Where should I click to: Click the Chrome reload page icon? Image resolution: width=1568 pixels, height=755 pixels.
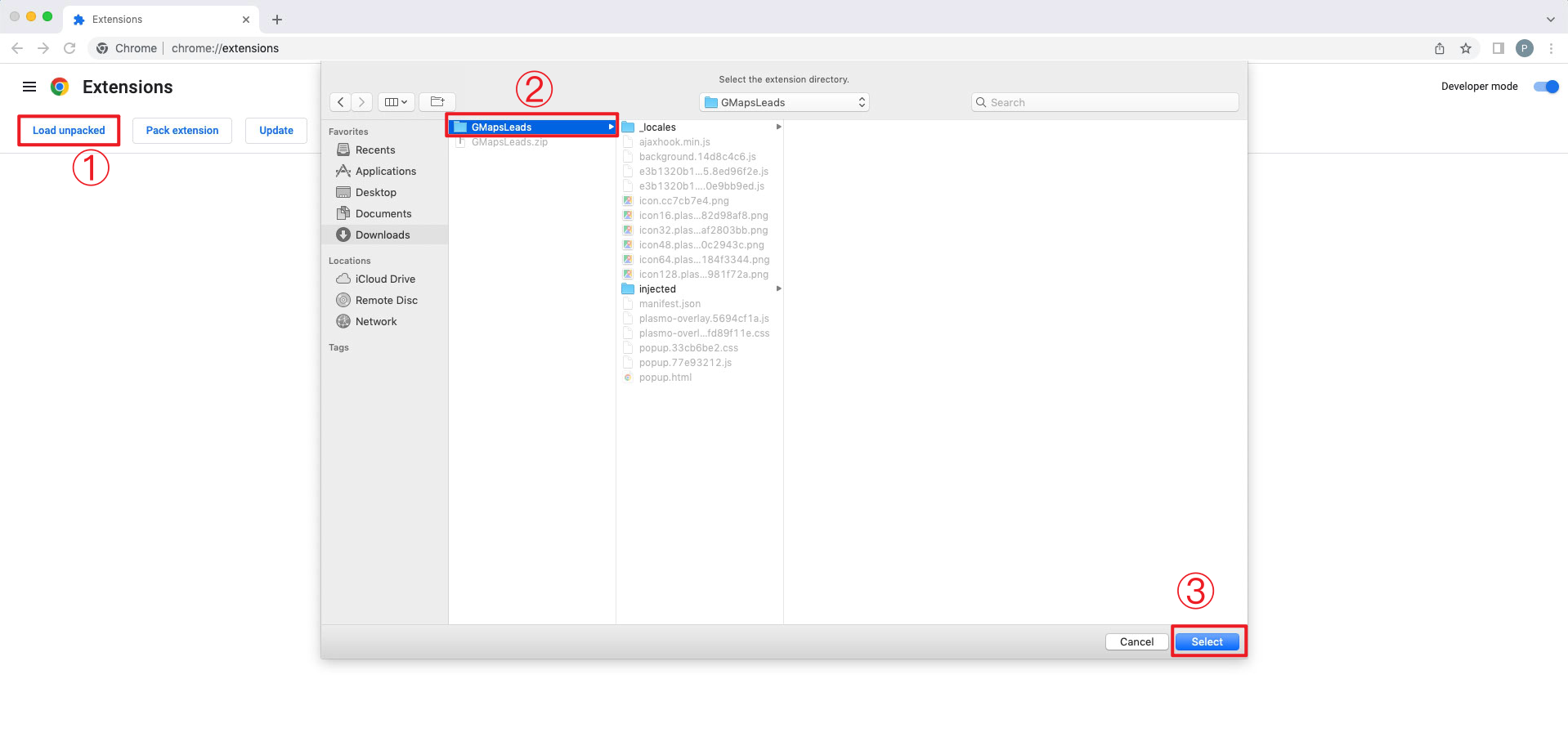69,48
